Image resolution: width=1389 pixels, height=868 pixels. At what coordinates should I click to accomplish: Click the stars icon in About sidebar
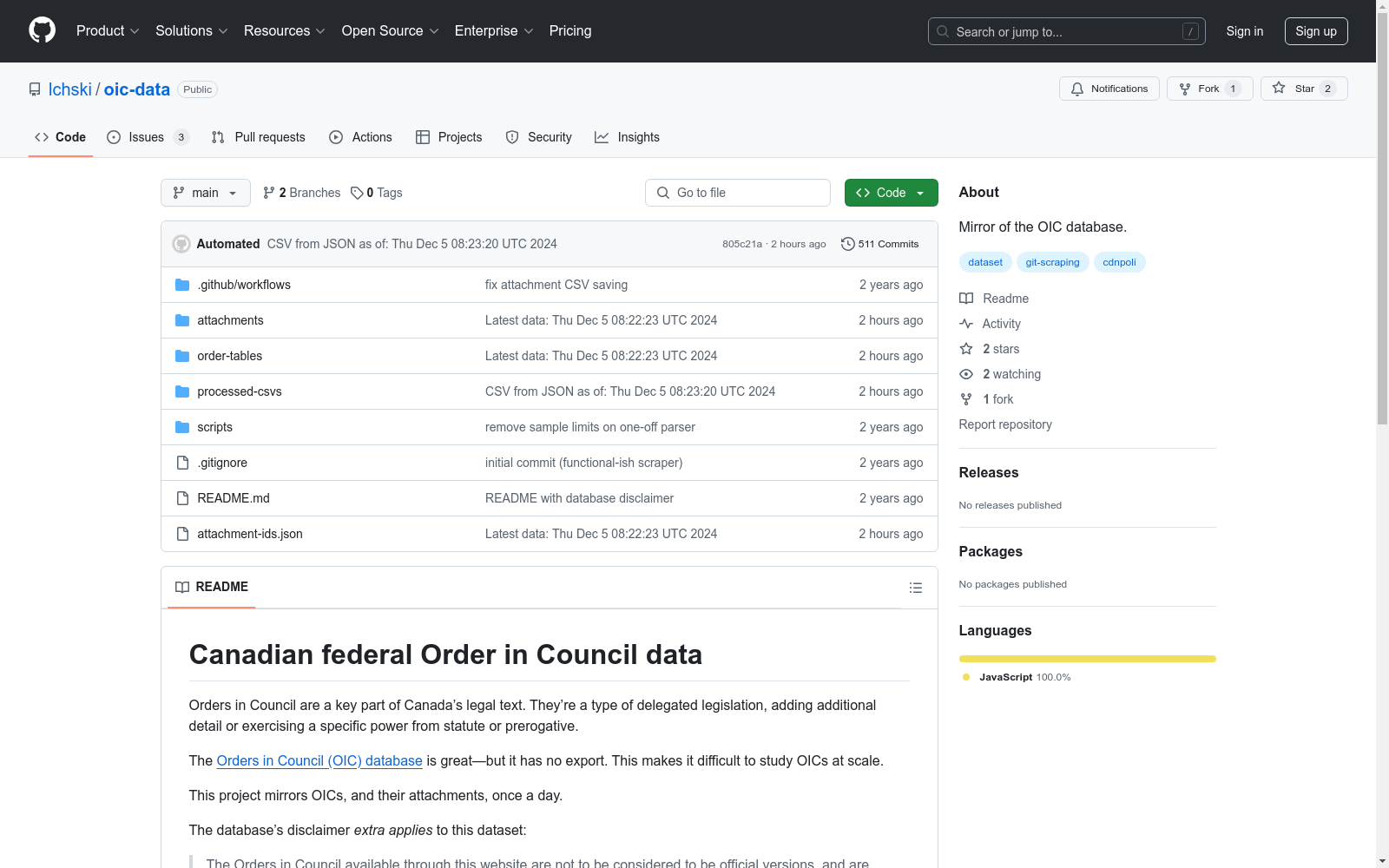click(x=966, y=349)
